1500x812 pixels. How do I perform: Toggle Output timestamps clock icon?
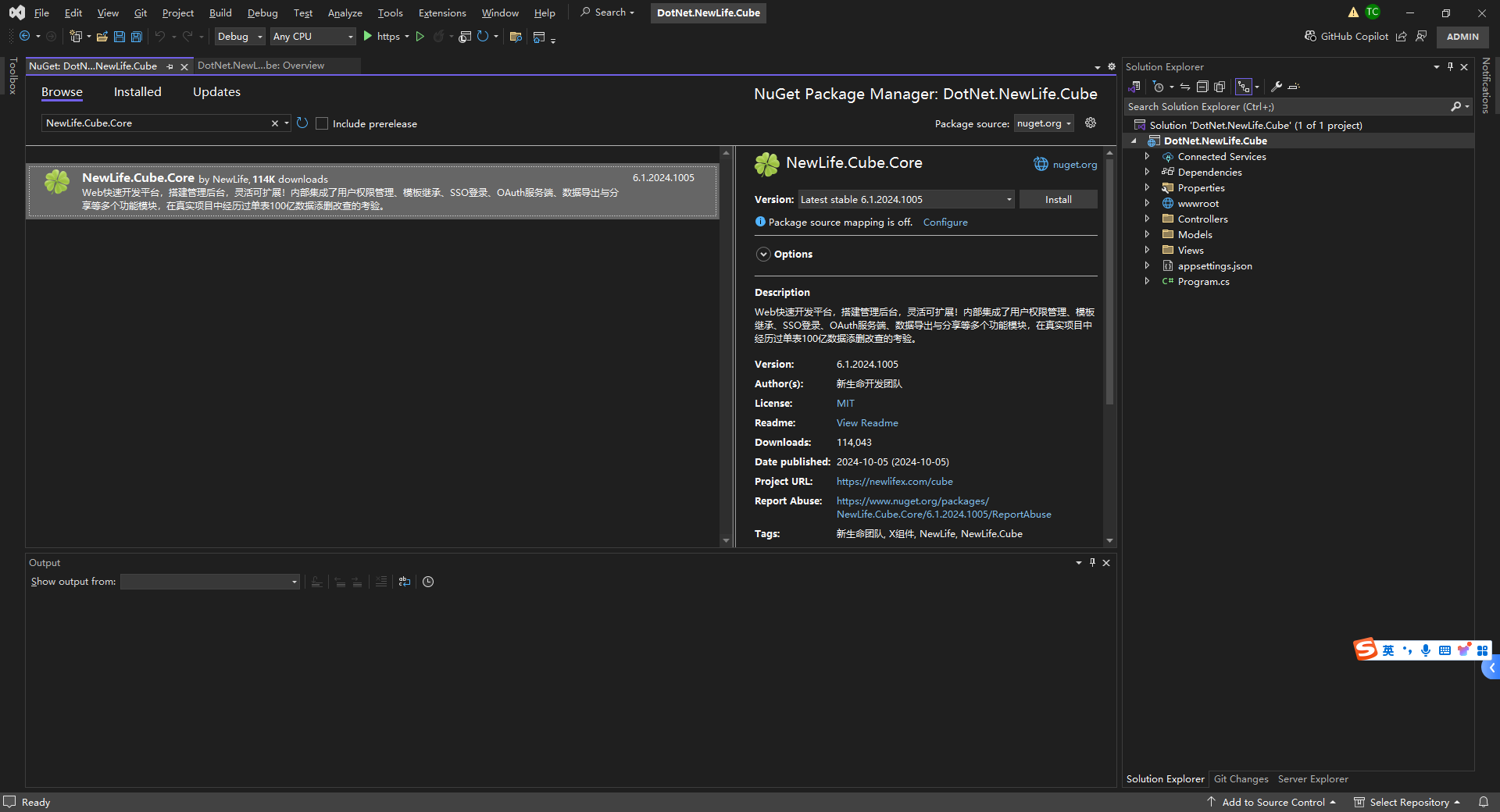click(428, 582)
